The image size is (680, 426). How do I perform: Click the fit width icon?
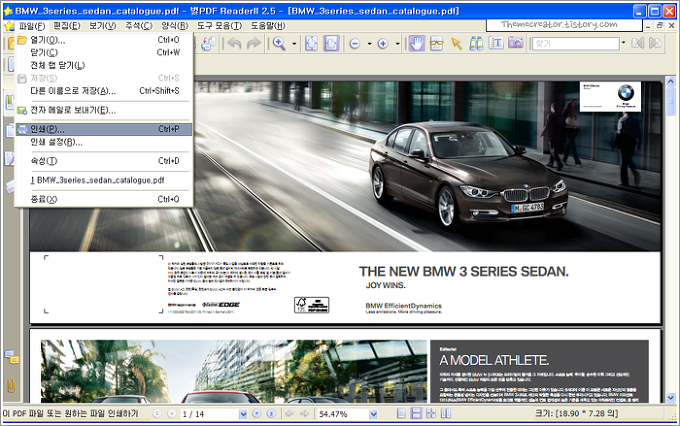(331, 43)
